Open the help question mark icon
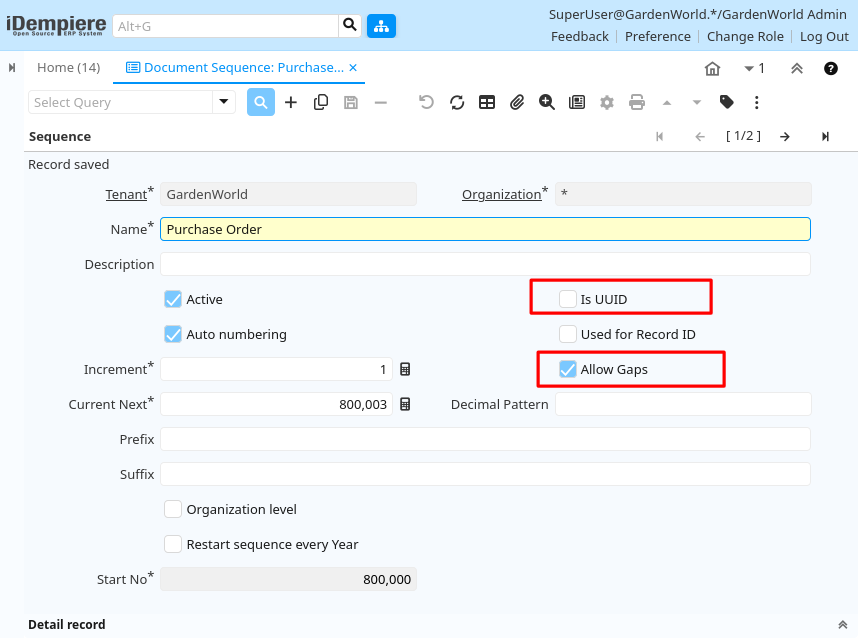Screen dimensions: 858x638 (x=831, y=68)
